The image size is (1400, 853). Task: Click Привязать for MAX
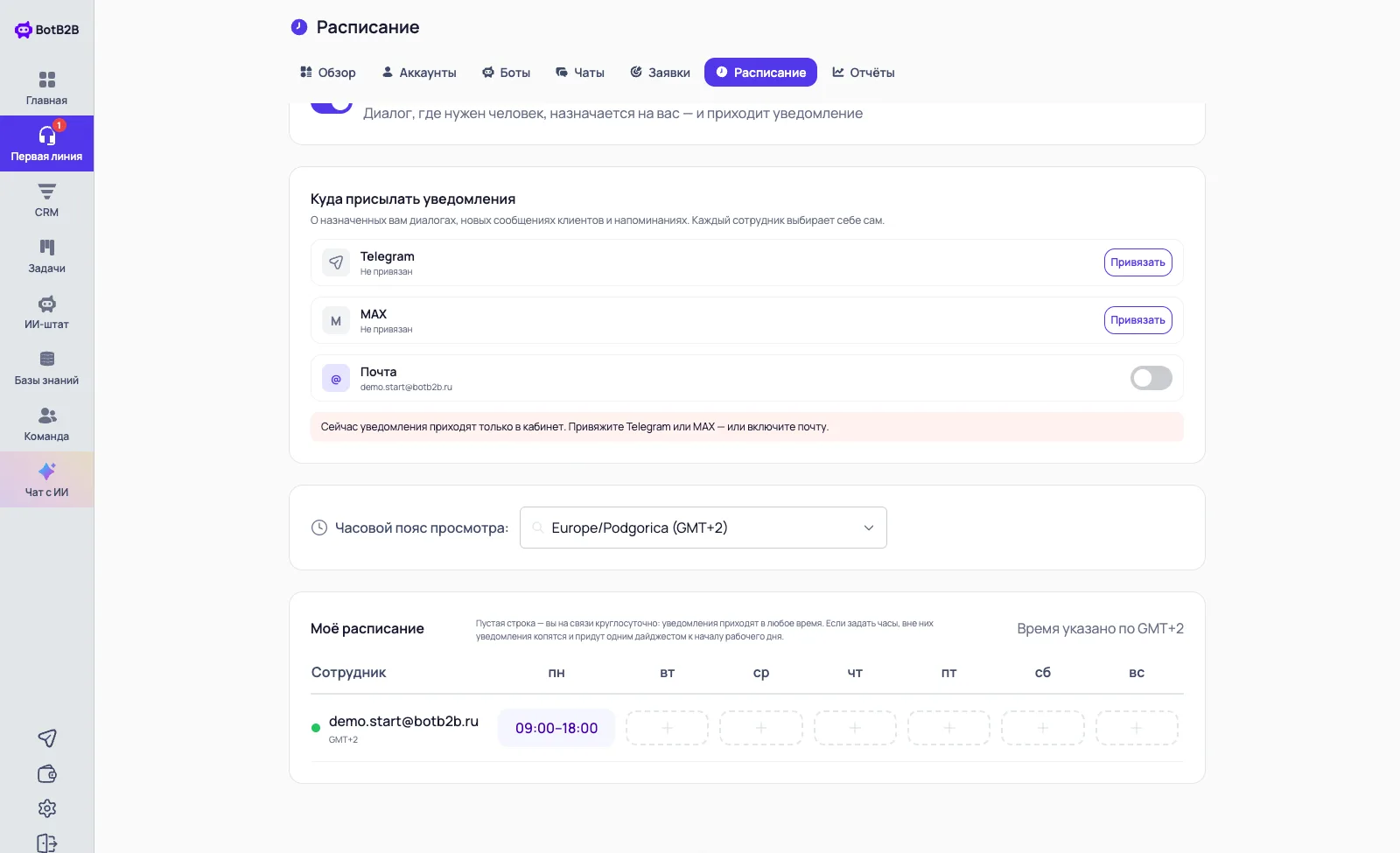(x=1138, y=320)
